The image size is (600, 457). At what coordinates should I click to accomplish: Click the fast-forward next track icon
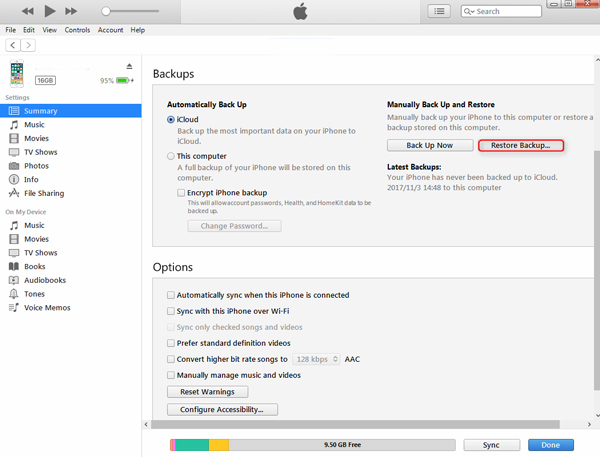point(71,11)
